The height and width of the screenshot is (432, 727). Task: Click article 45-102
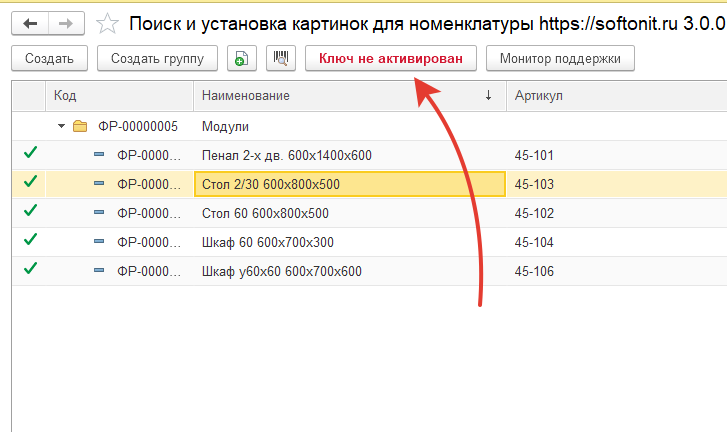[x=534, y=213]
